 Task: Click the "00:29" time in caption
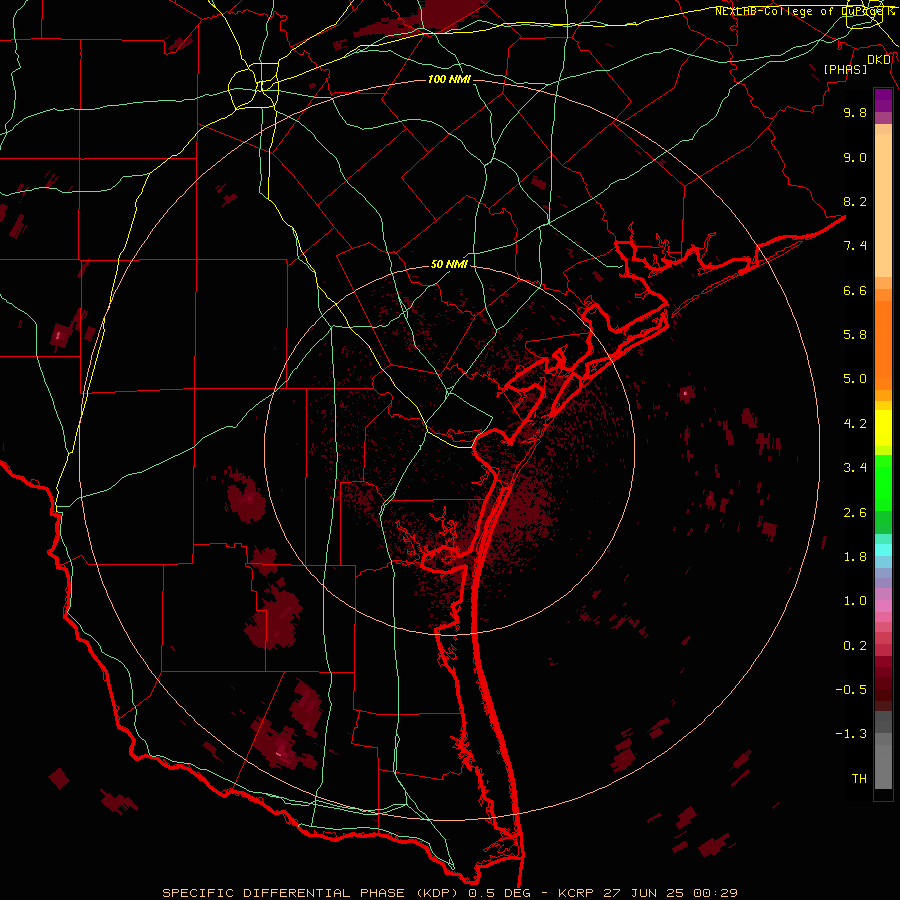click(x=715, y=893)
